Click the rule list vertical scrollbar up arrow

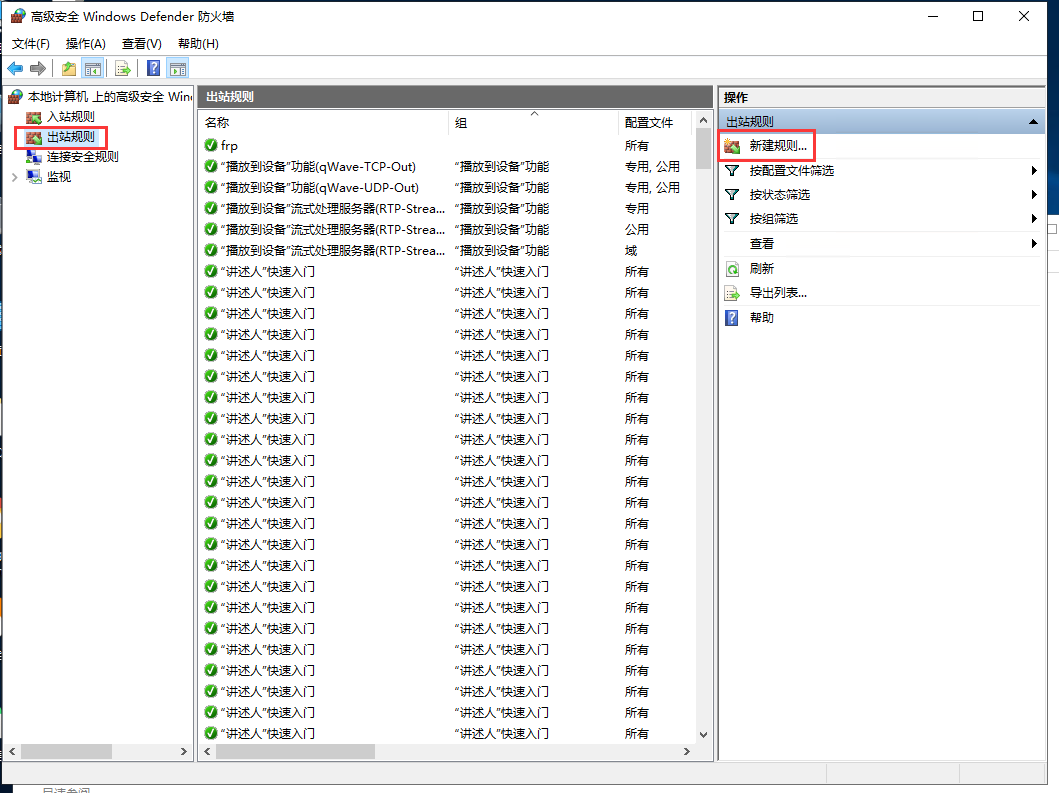click(x=703, y=120)
